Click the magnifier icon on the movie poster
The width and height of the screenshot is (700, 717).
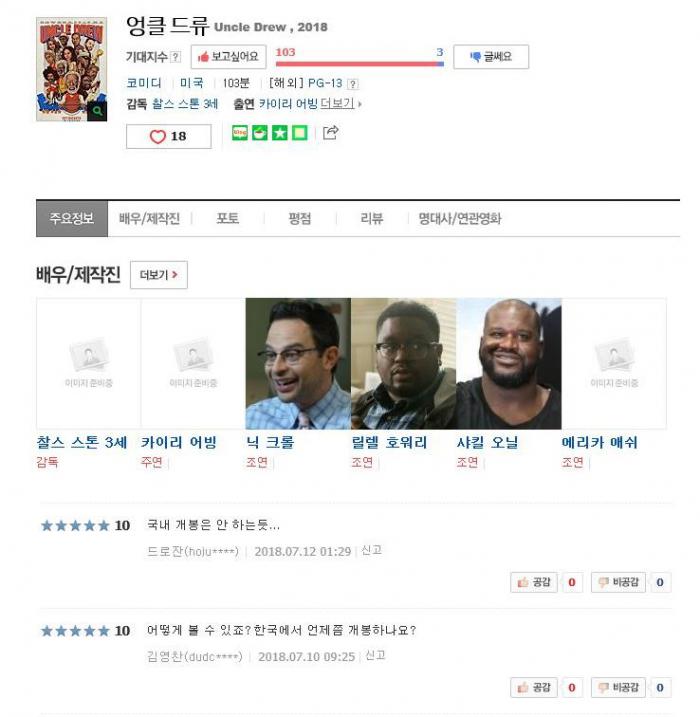coord(96,111)
